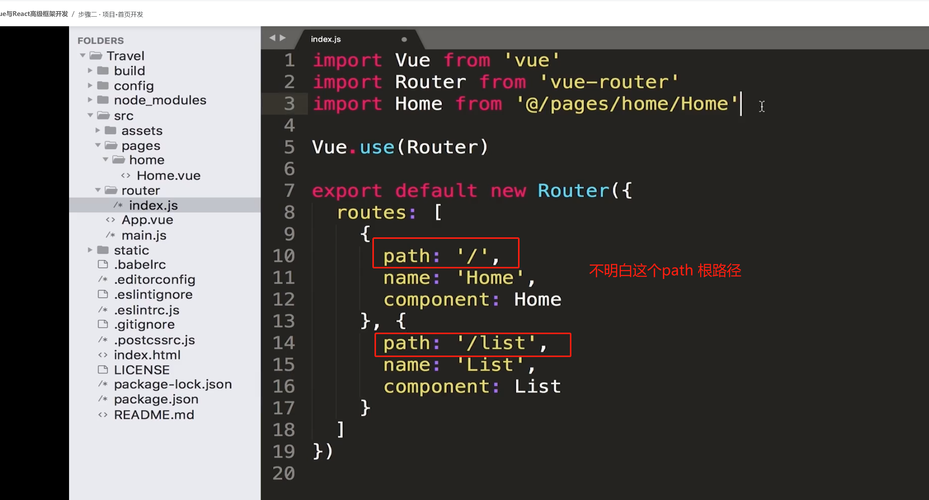Collapse the home folder arrow
This screenshot has width=929, height=500.
(x=105, y=160)
